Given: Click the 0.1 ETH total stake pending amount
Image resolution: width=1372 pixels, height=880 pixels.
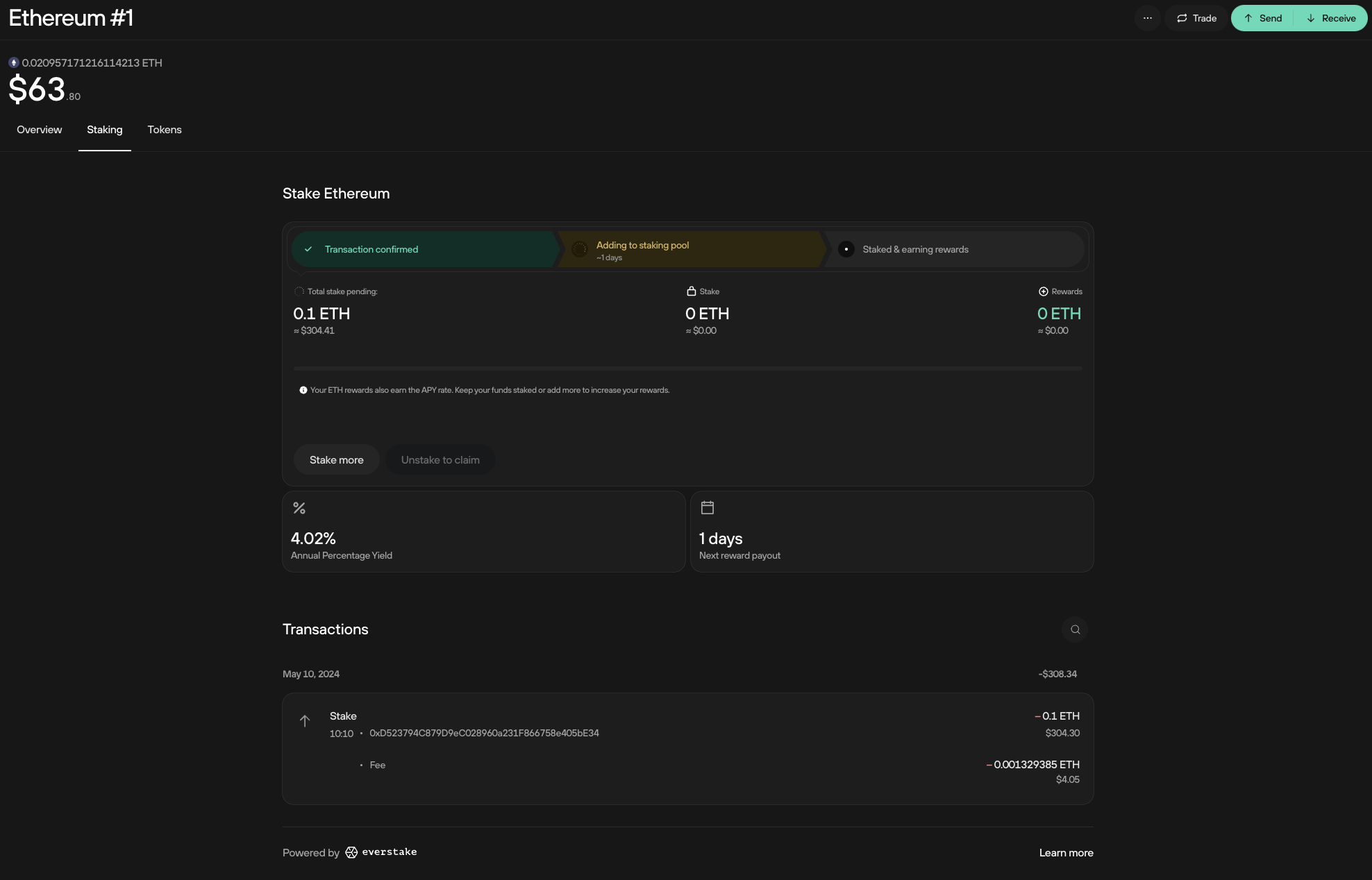Looking at the screenshot, I should point(321,314).
